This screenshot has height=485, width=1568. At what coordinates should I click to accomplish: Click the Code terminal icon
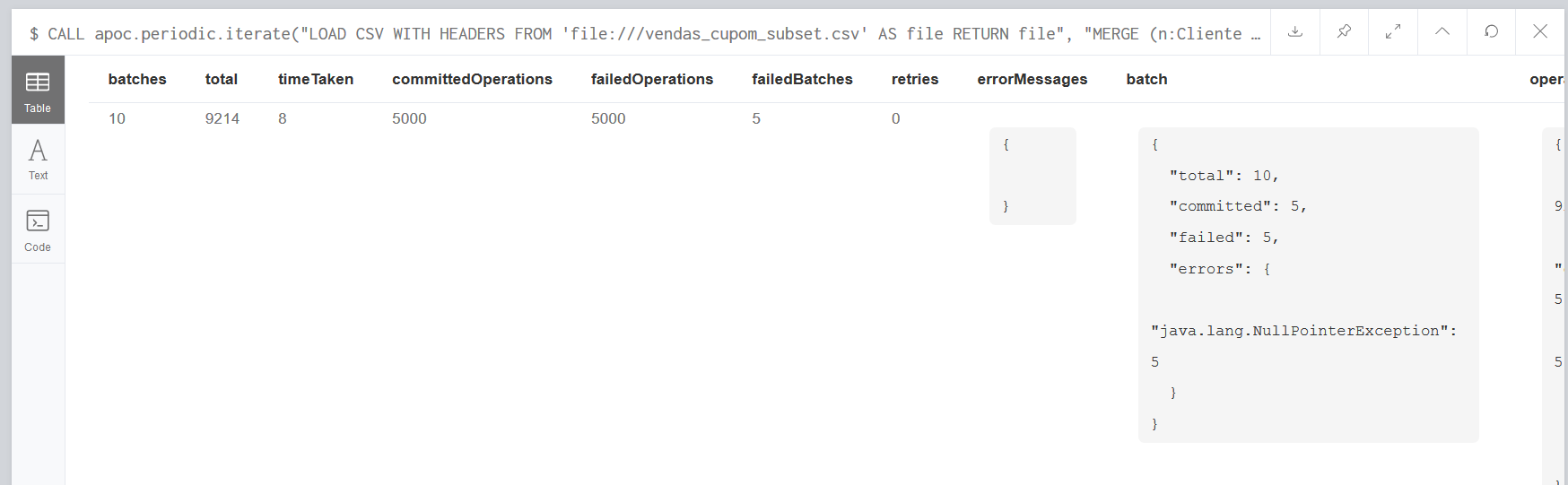(38, 221)
